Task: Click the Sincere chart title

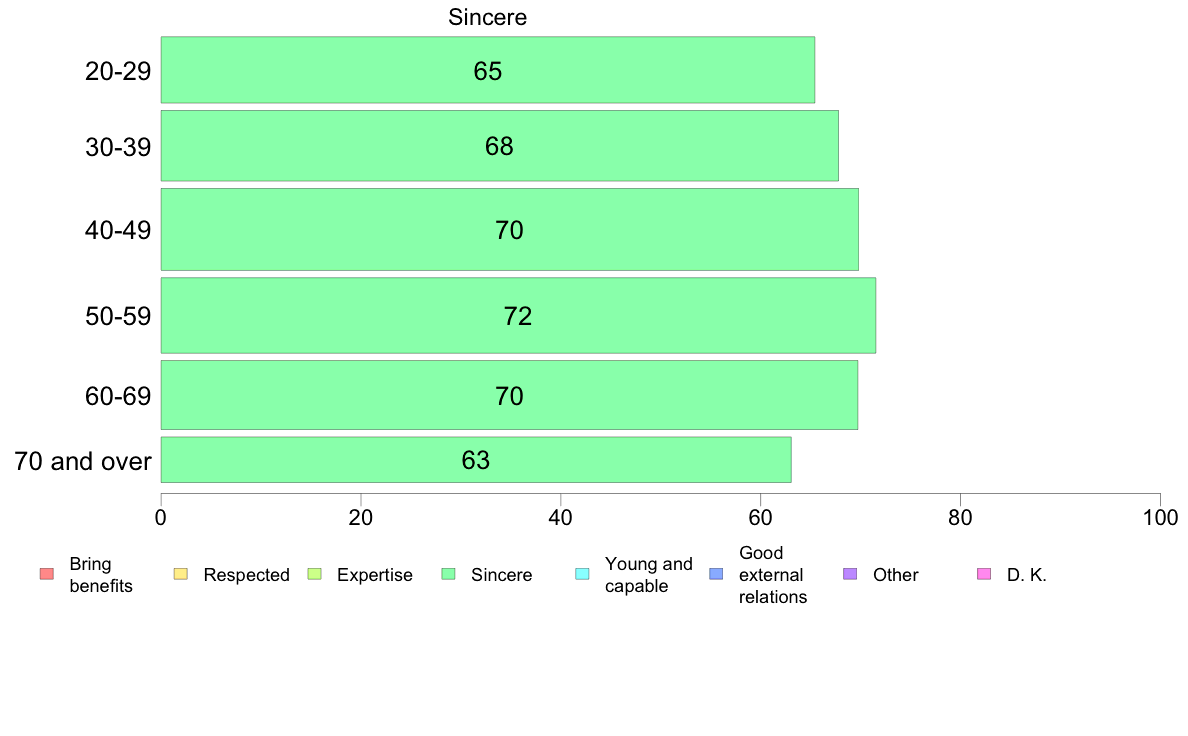Action: point(487,17)
